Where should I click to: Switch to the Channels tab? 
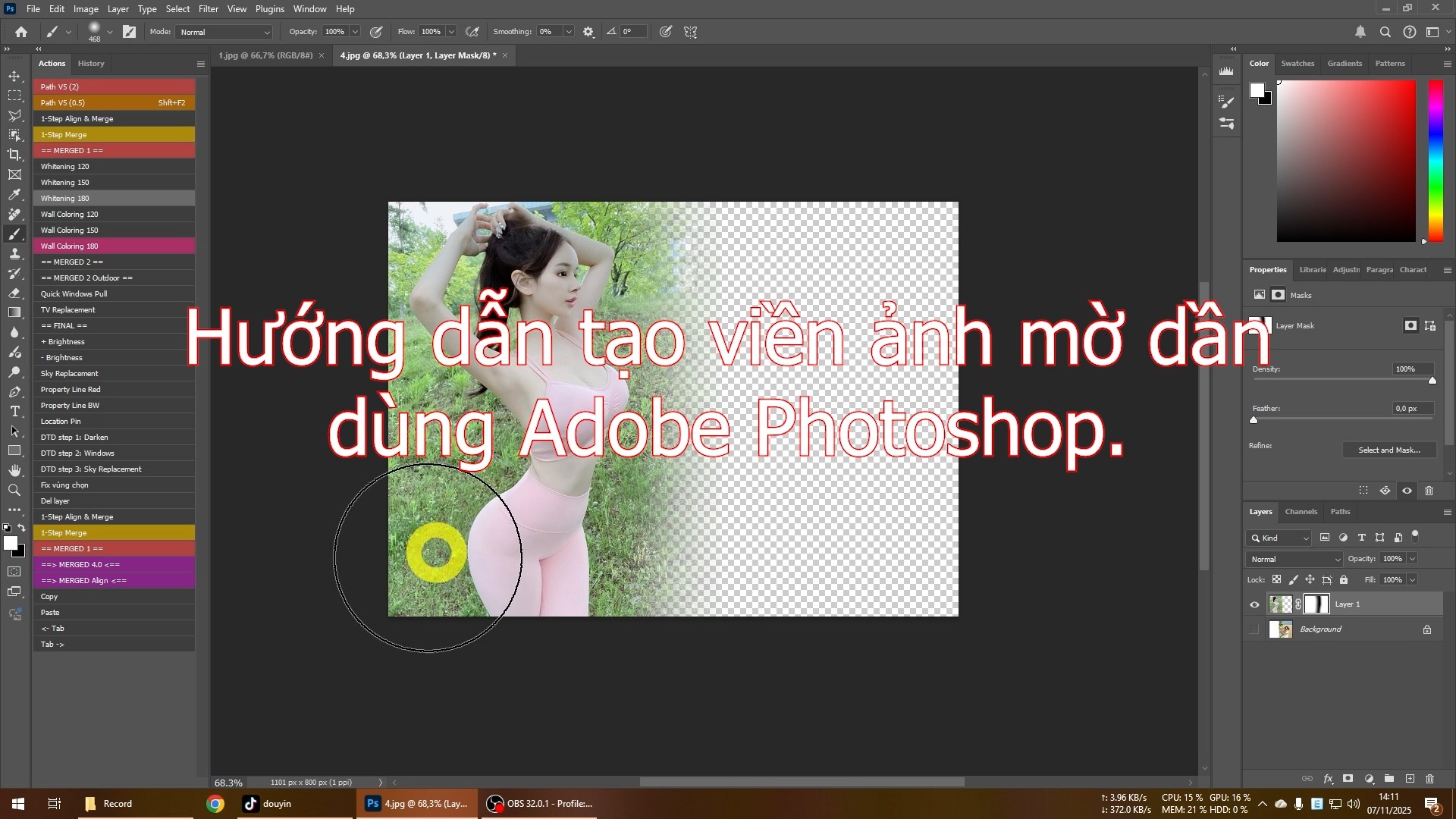coord(1301,512)
